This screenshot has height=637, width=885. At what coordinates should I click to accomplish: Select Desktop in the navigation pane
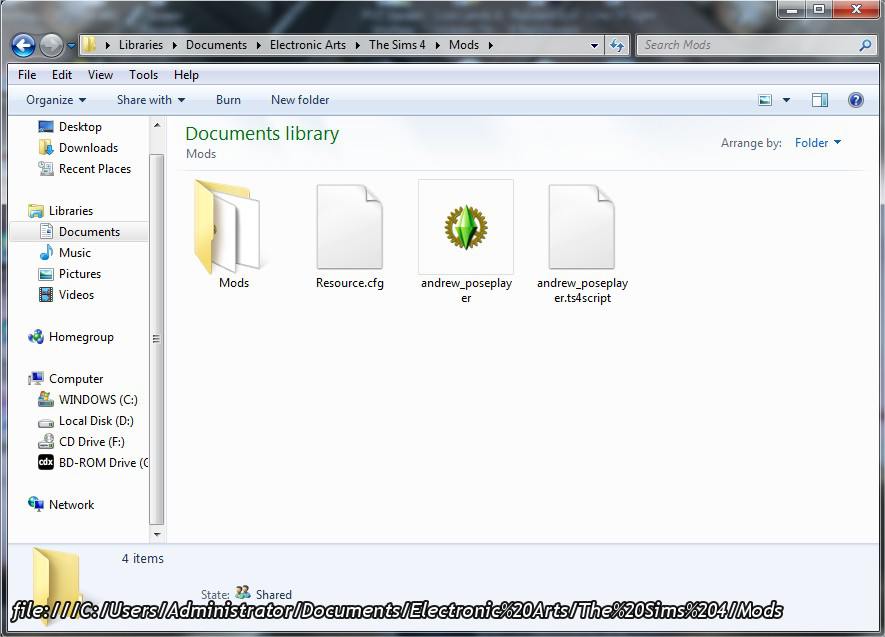pos(80,126)
